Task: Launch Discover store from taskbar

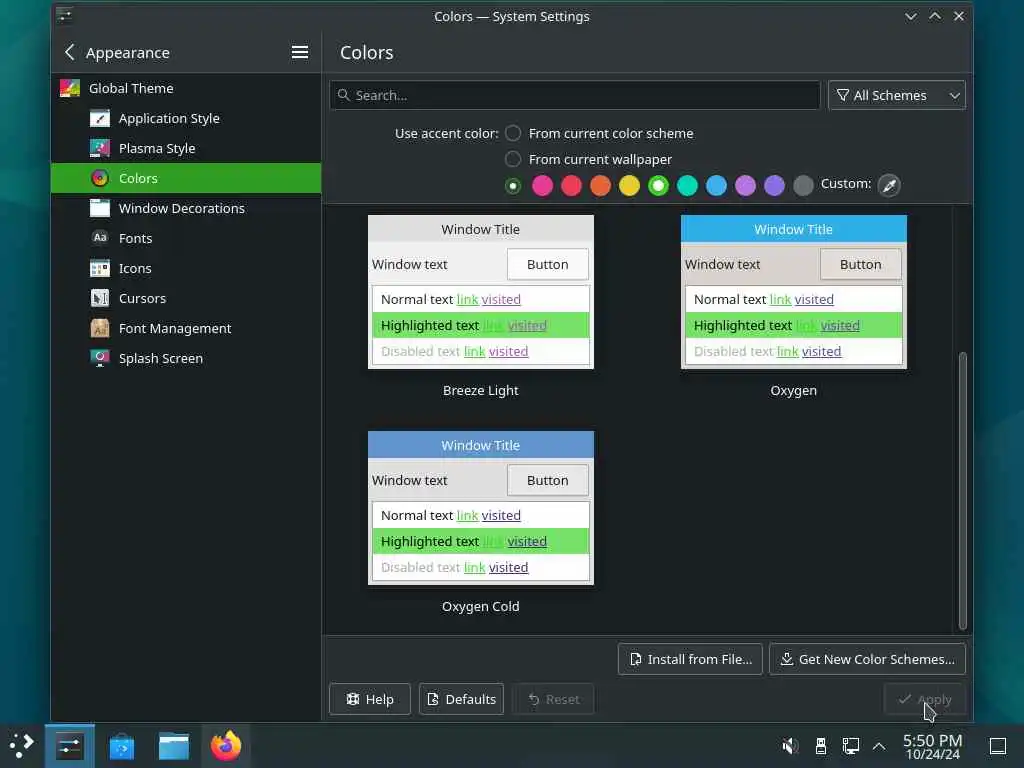Action: 121,746
